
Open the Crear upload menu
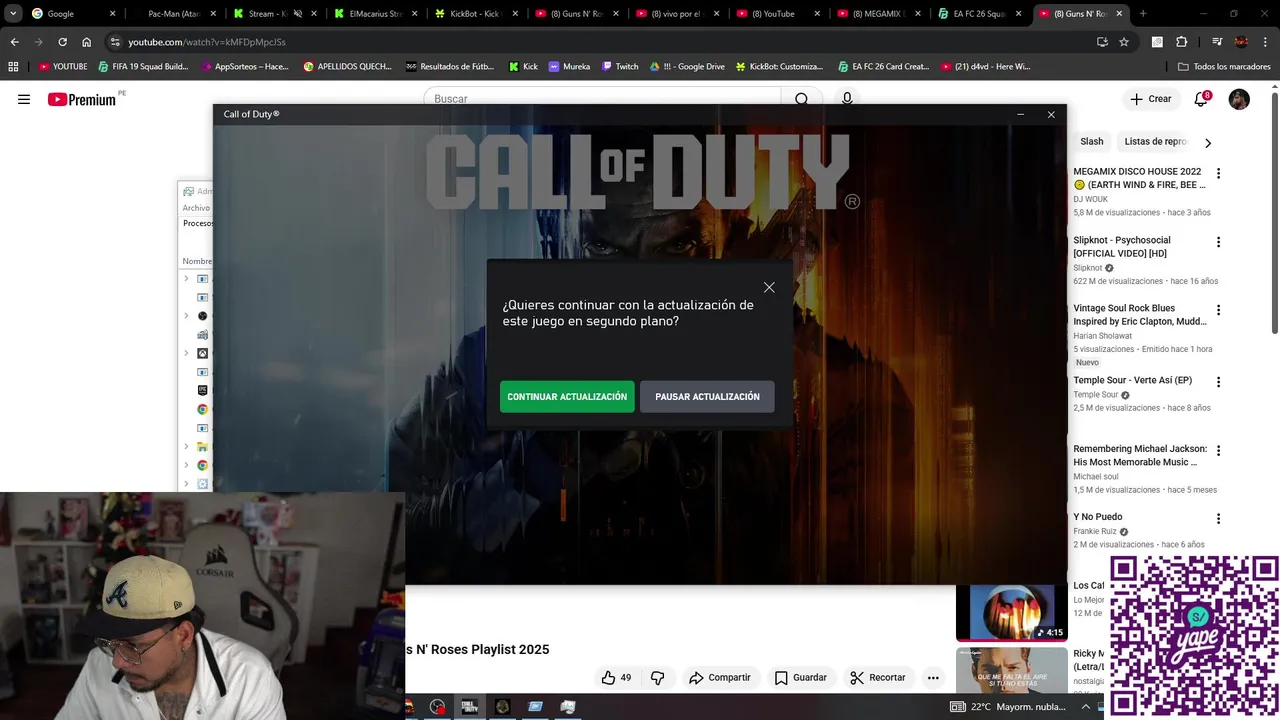[x=1150, y=99]
